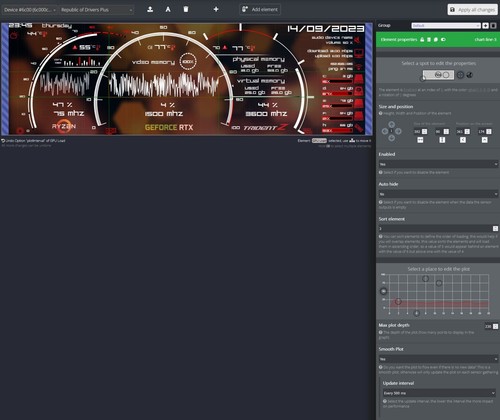Click the move right arrow in position pad

pos(398,131)
